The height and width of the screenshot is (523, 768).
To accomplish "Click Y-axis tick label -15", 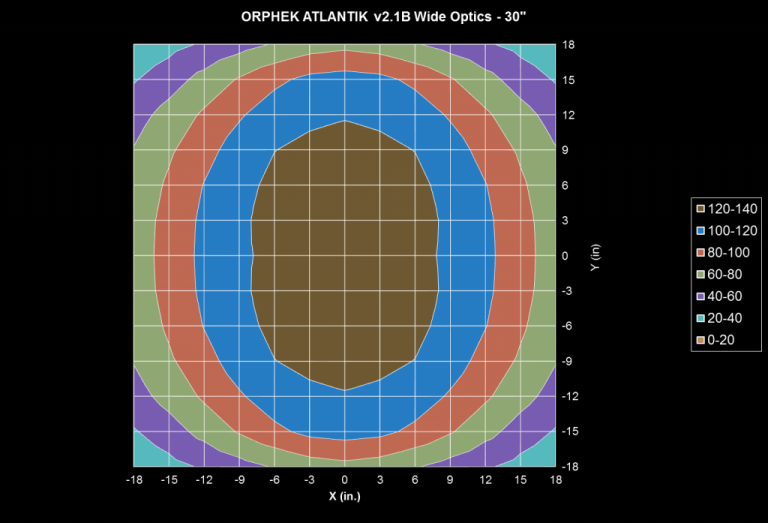I will point(570,431).
